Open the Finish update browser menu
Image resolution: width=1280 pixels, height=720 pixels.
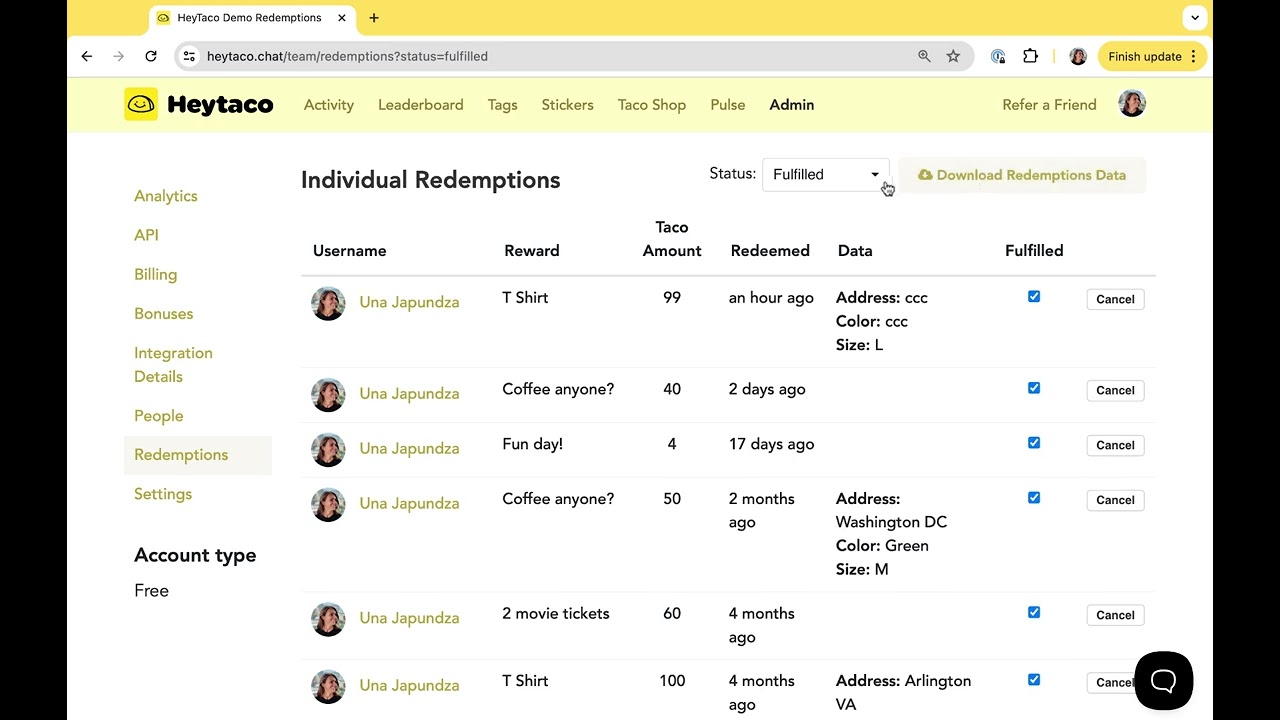tap(1152, 57)
